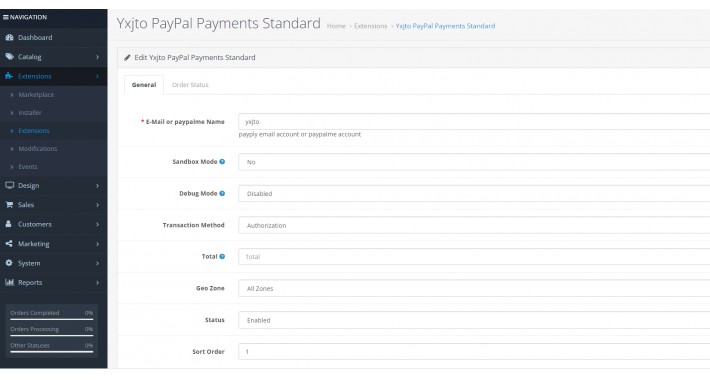Open Events submenu item
Viewport: 710px width, 380px height.
point(28,167)
